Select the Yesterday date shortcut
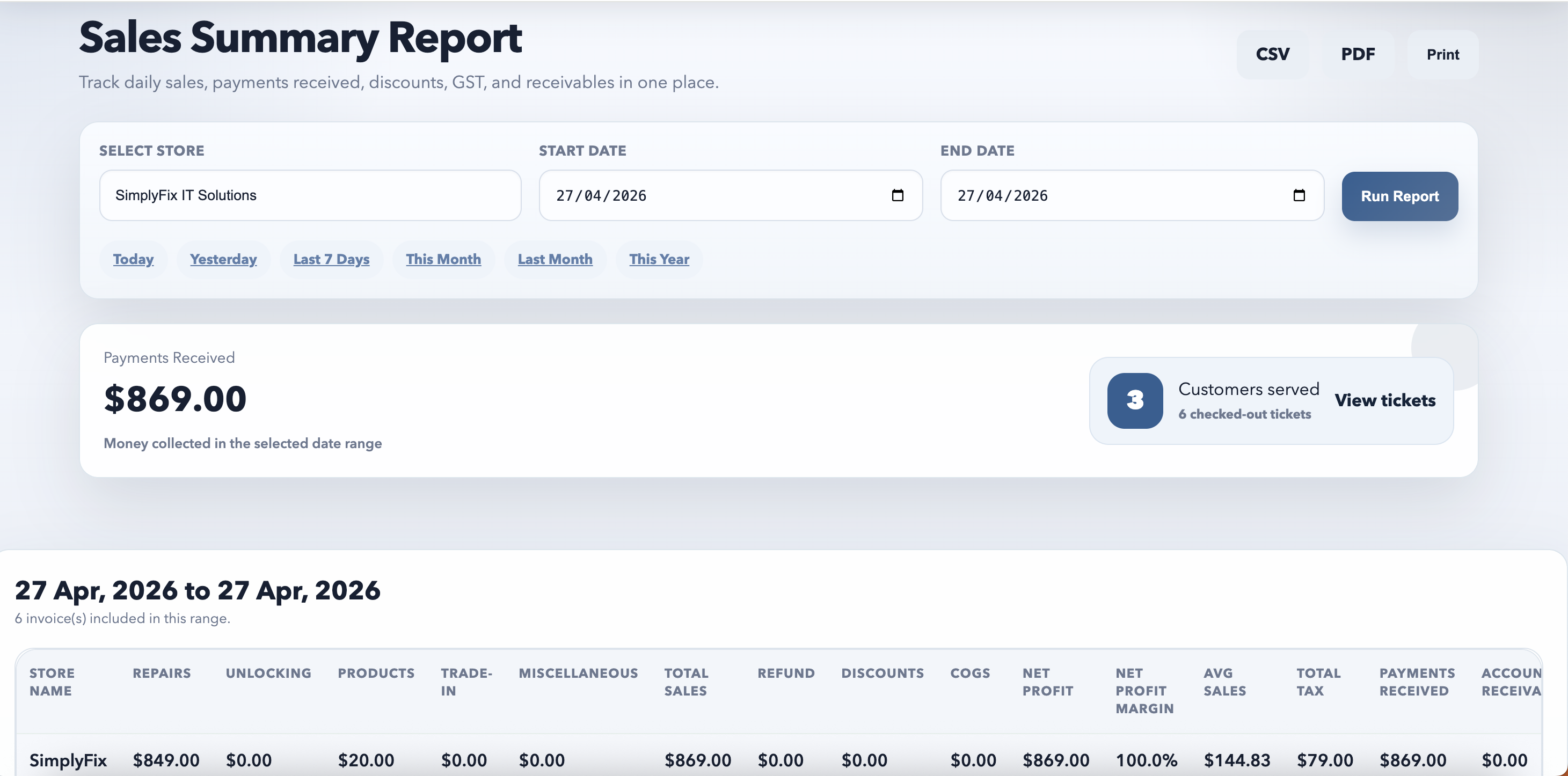This screenshot has width=1568, height=776. pyautogui.click(x=223, y=259)
